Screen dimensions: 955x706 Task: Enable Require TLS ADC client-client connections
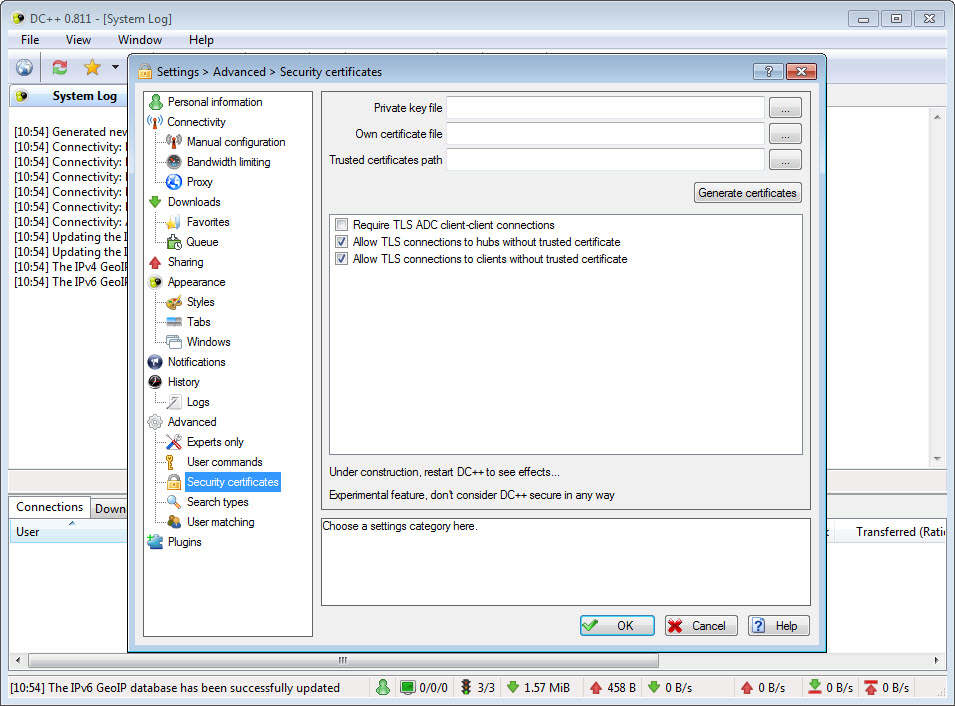[341, 225]
